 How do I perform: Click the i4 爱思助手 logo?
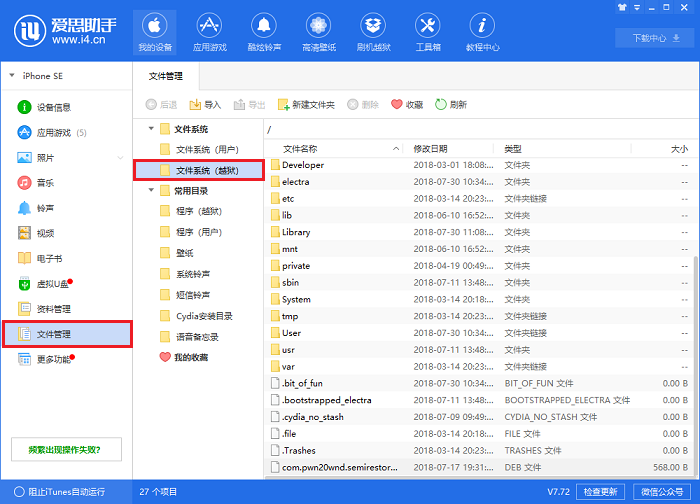(x=65, y=31)
